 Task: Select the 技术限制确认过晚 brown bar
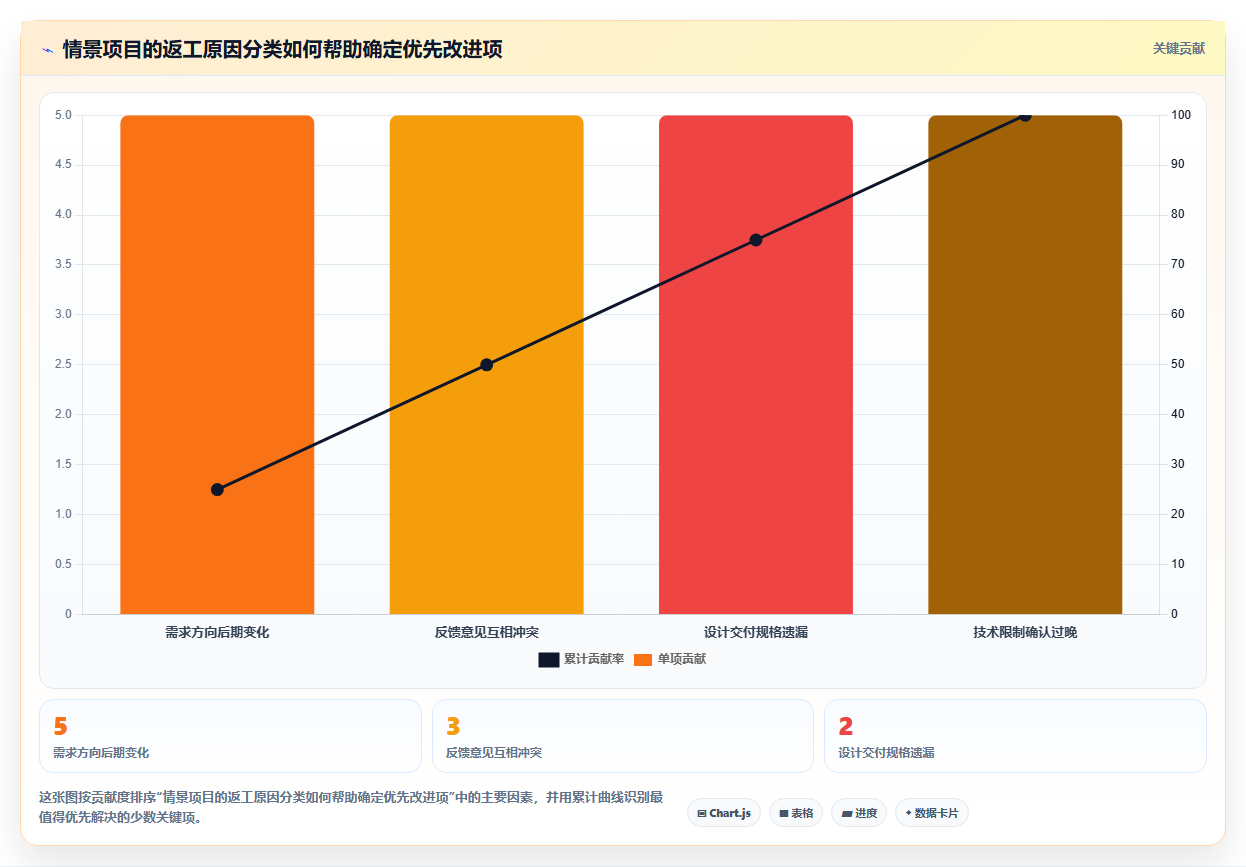click(1025, 364)
